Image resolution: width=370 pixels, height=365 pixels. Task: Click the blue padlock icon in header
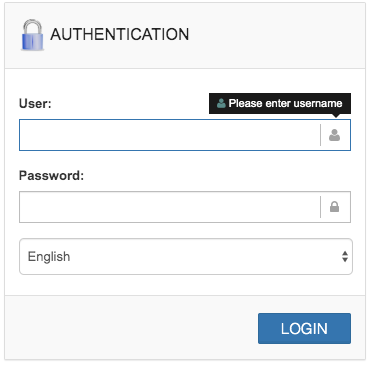click(x=32, y=35)
